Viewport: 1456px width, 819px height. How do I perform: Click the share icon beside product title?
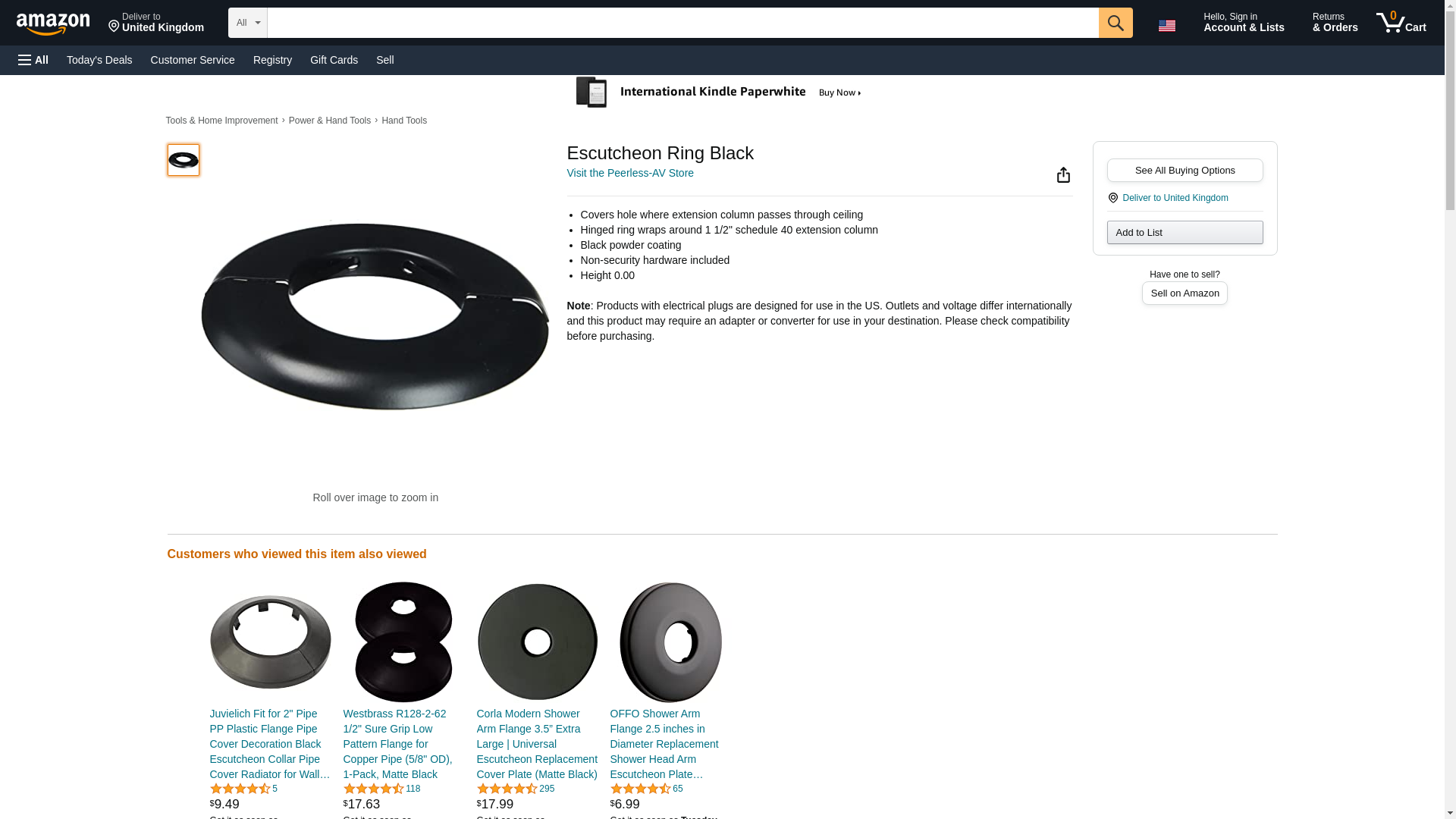click(x=1063, y=175)
